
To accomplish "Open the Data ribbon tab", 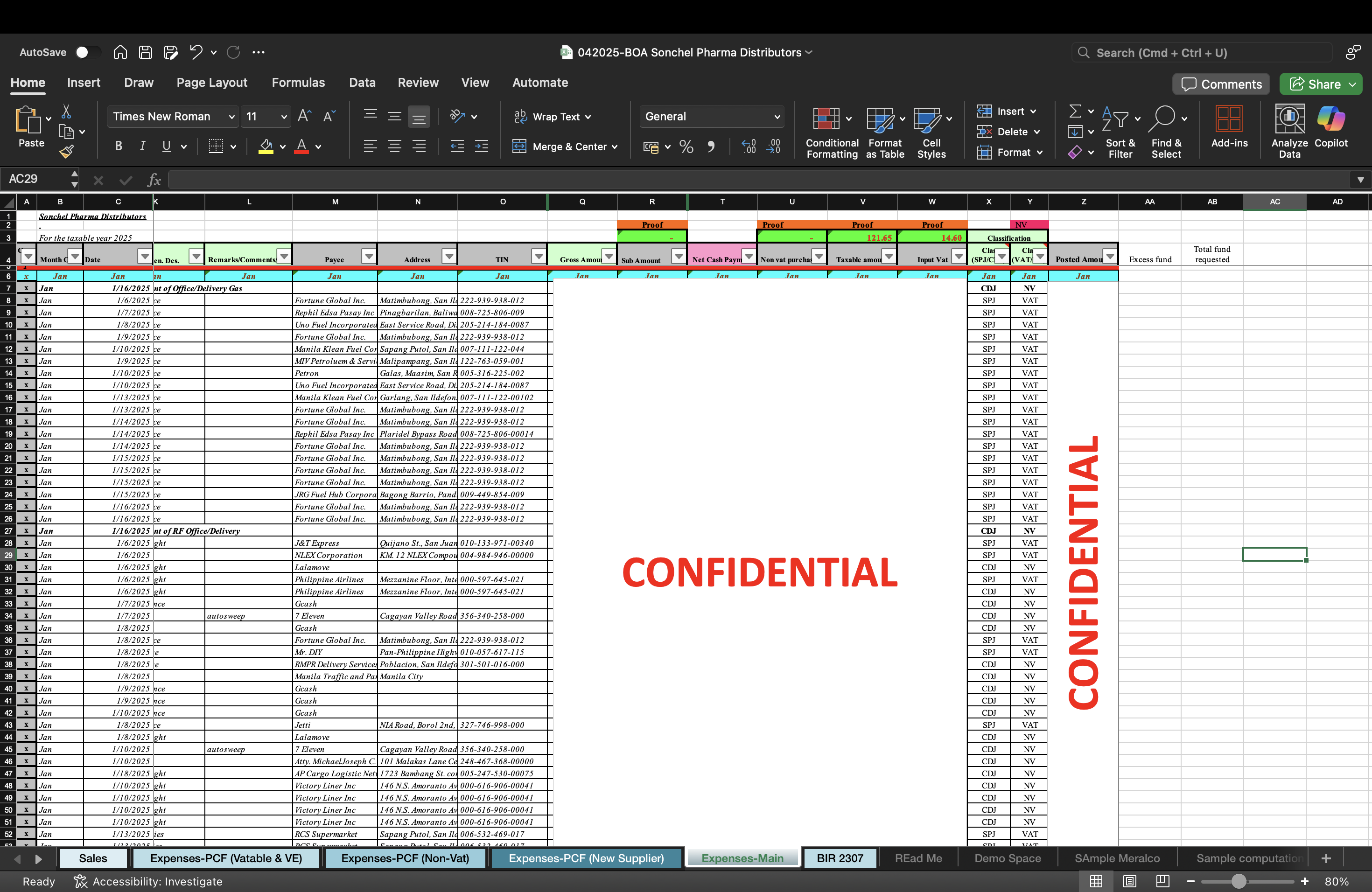I will [362, 83].
